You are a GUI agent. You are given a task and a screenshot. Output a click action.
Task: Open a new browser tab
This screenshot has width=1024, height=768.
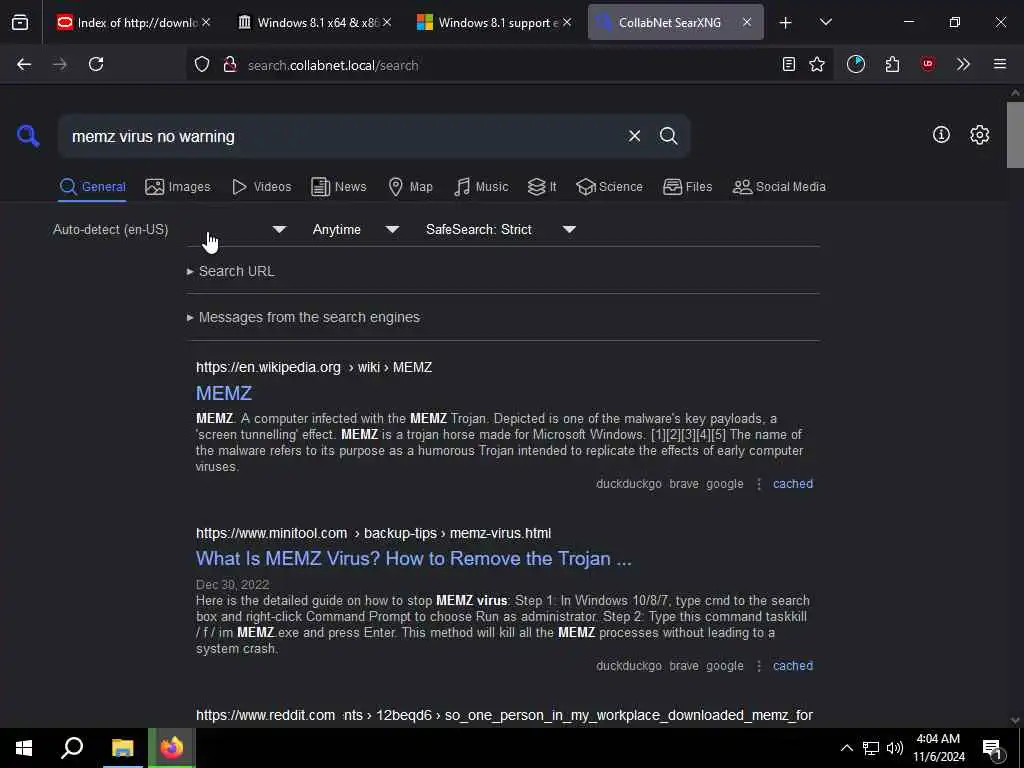785,23
